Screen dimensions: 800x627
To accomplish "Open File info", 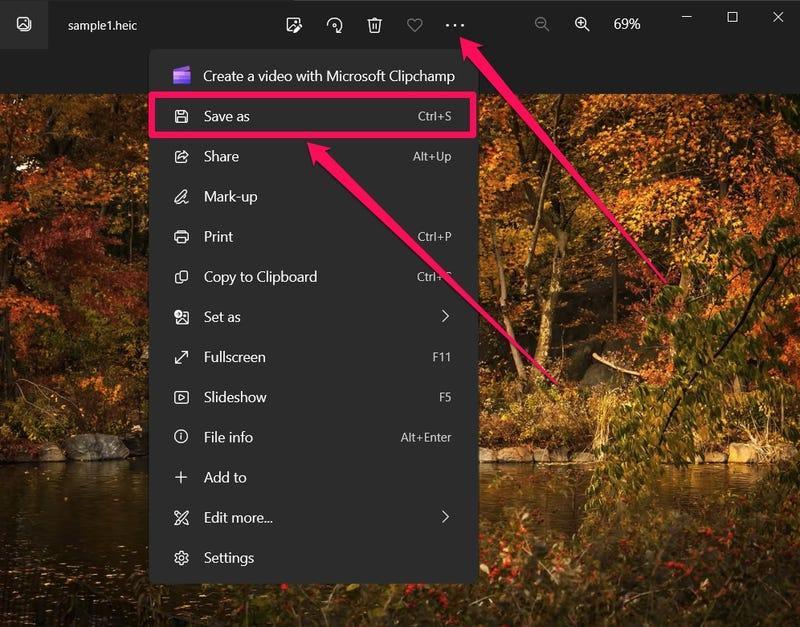I will pyautogui.click(x=313, y=437).
